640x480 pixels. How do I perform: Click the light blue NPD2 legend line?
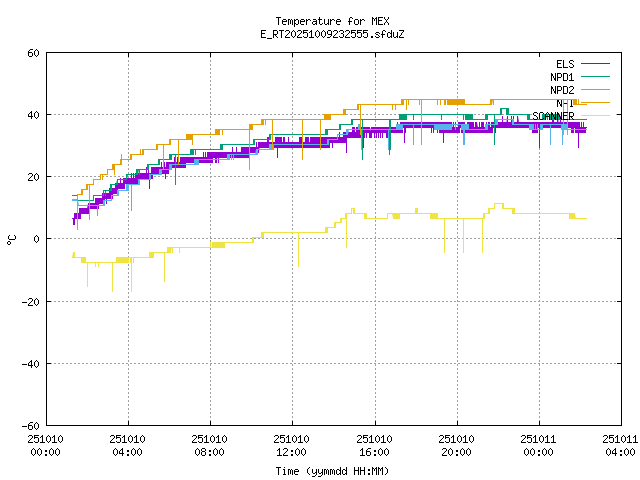click(595, 90)
